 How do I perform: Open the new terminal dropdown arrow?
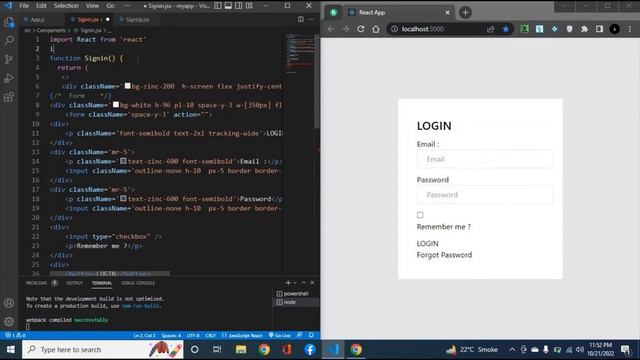pos(295,282)
